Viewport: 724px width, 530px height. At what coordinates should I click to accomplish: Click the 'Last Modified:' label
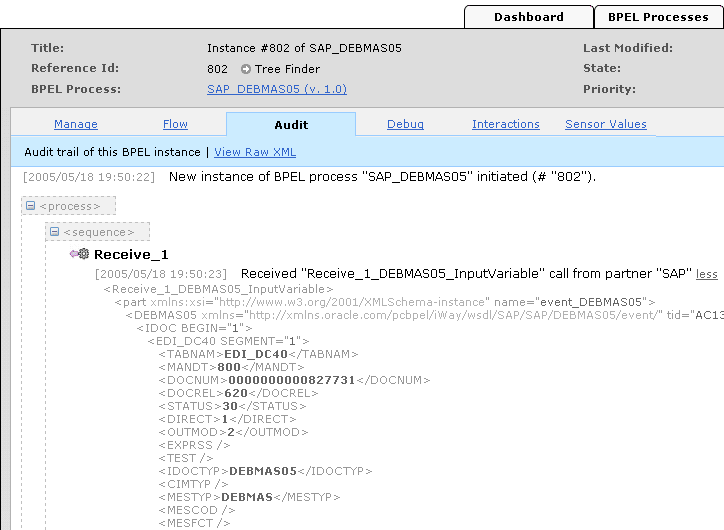[x=627, y=48]
